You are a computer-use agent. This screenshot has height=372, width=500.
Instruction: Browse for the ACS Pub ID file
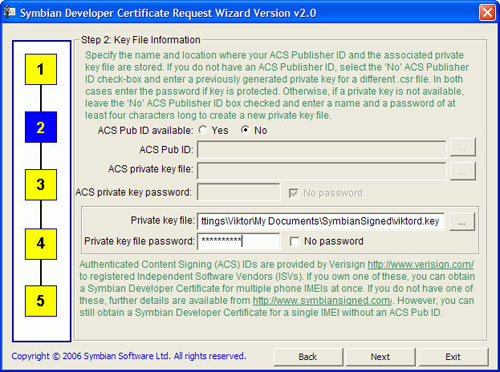462,148
